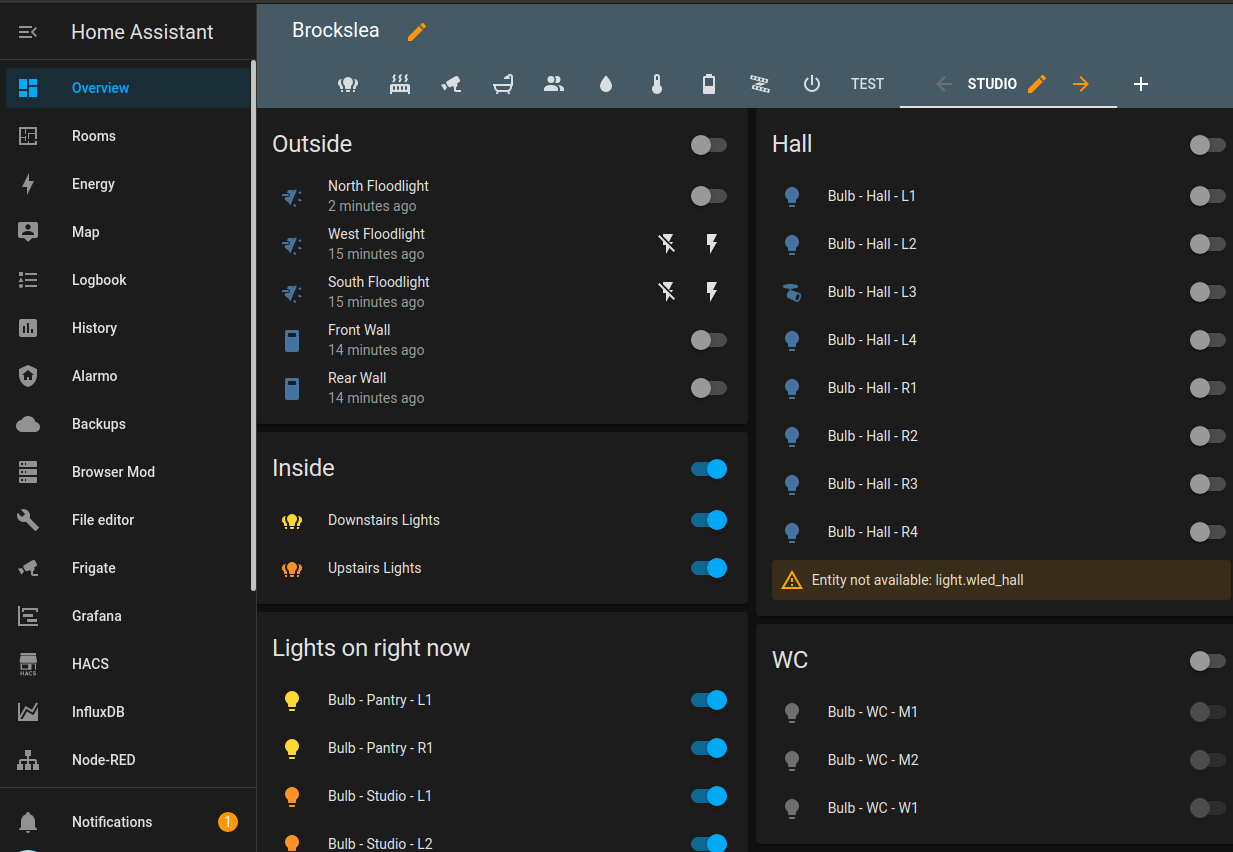This screenshot has width=1233, height=852.
Task: Switch to the radiator heating tab
Action: point(400,84)
